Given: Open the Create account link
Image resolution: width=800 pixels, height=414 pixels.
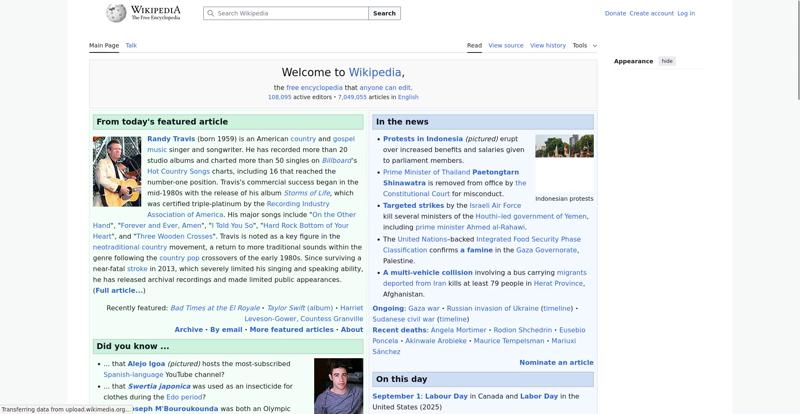Looking at the screenshot, I should point(652,13).
